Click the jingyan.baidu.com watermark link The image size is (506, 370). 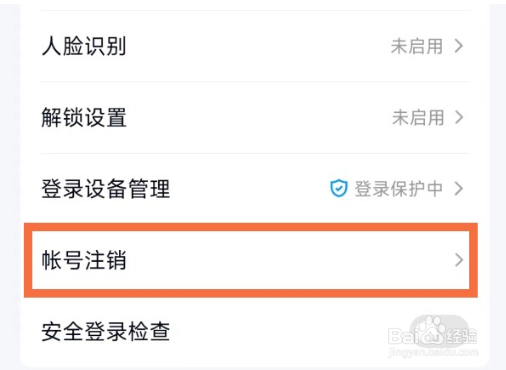[x=433, y=352]
